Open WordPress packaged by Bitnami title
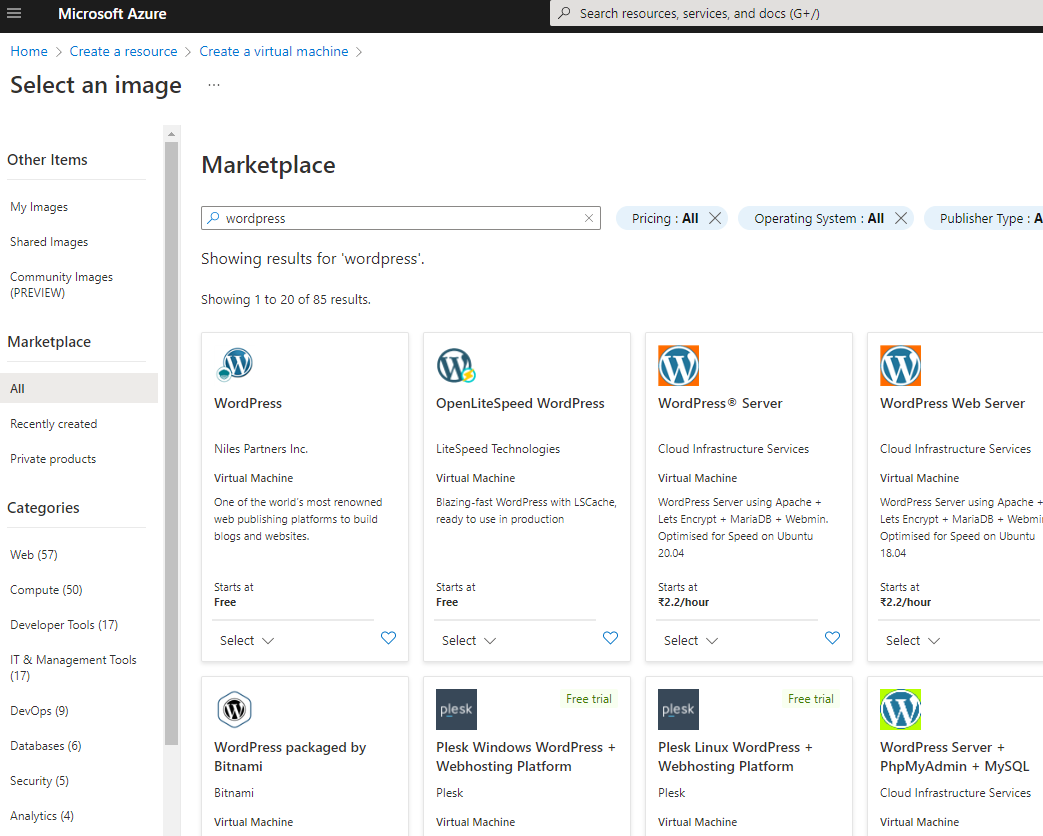Screen dimensions: 1043x836 pos(290,757)
